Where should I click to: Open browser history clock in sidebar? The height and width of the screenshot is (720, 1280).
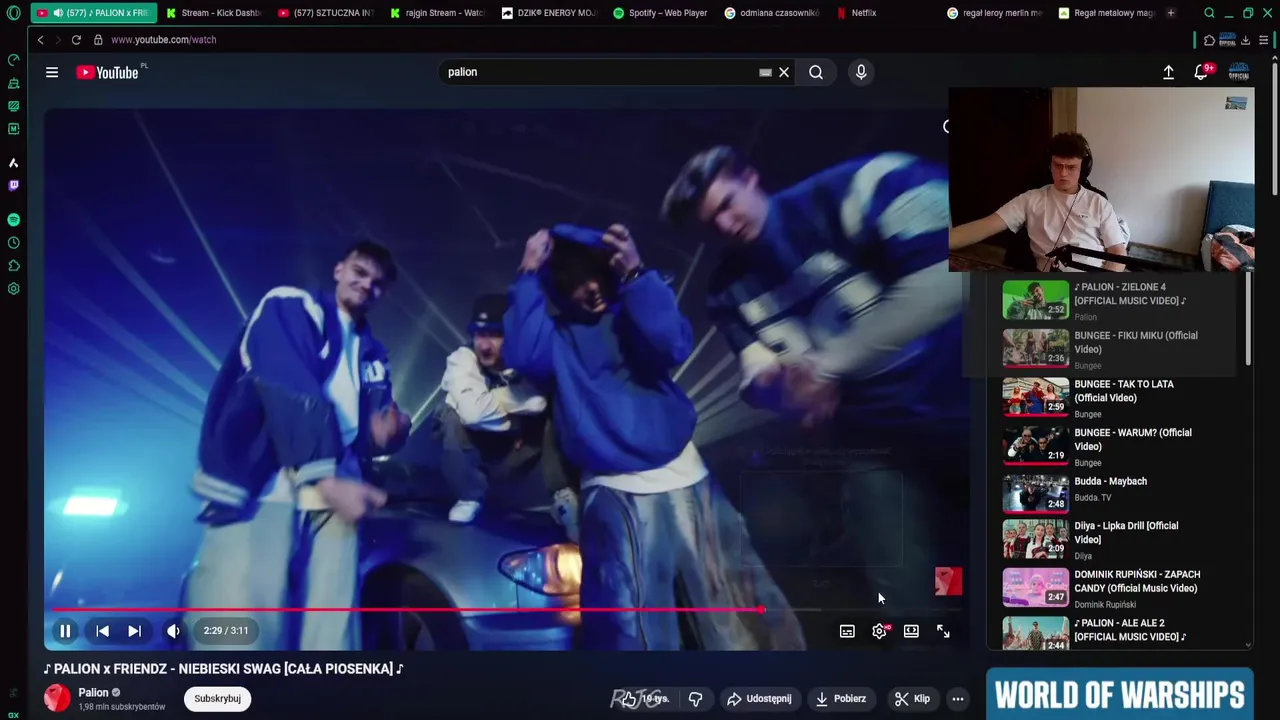tap(13, 243)
